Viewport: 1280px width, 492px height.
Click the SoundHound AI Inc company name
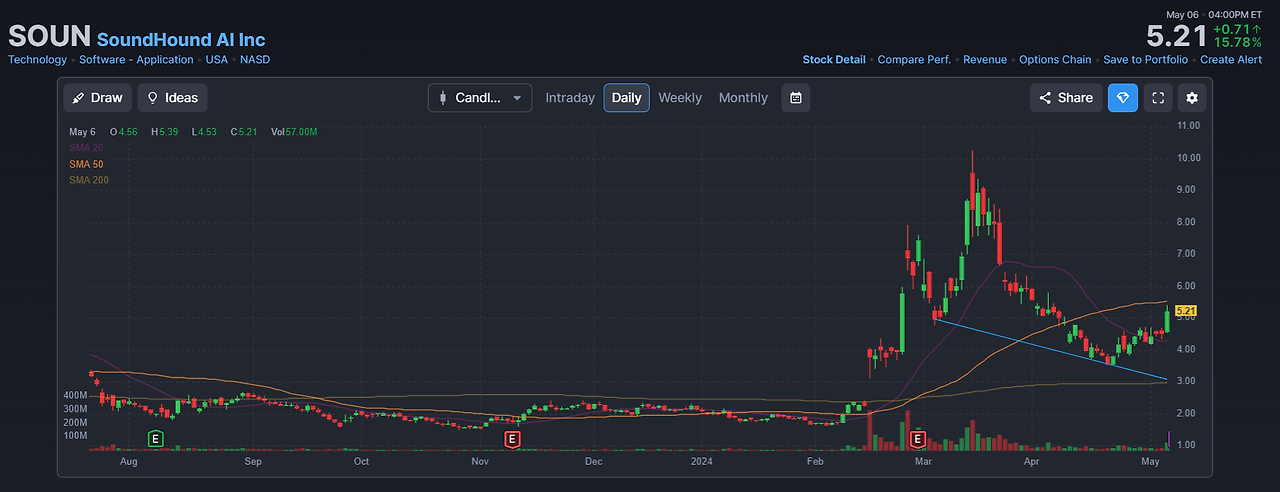click(181, 40)
